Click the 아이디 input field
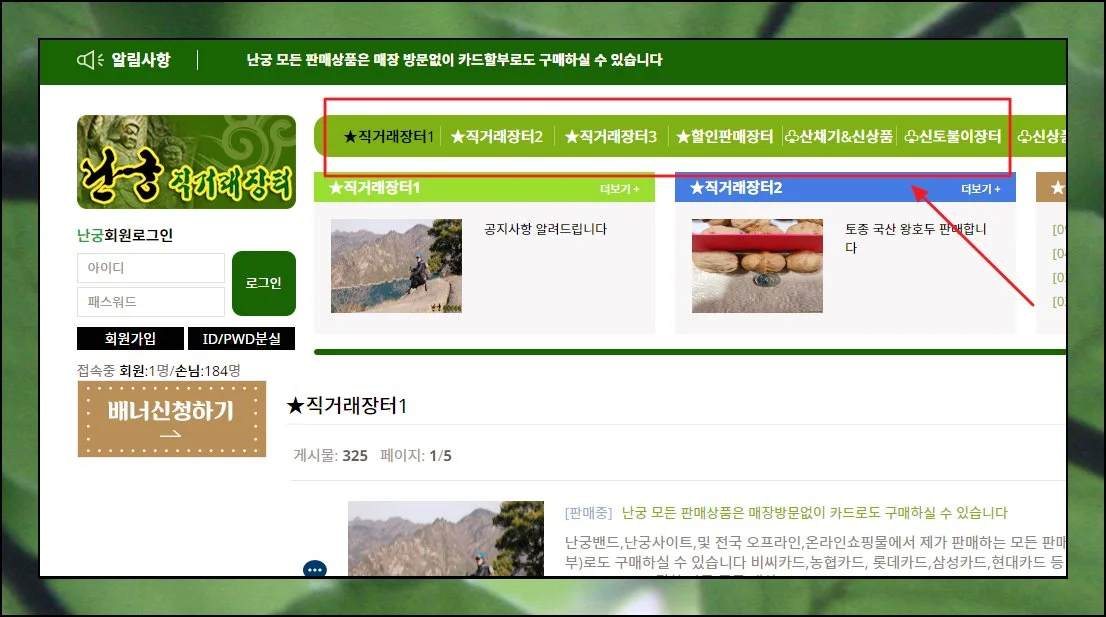 tap(150, 268)
